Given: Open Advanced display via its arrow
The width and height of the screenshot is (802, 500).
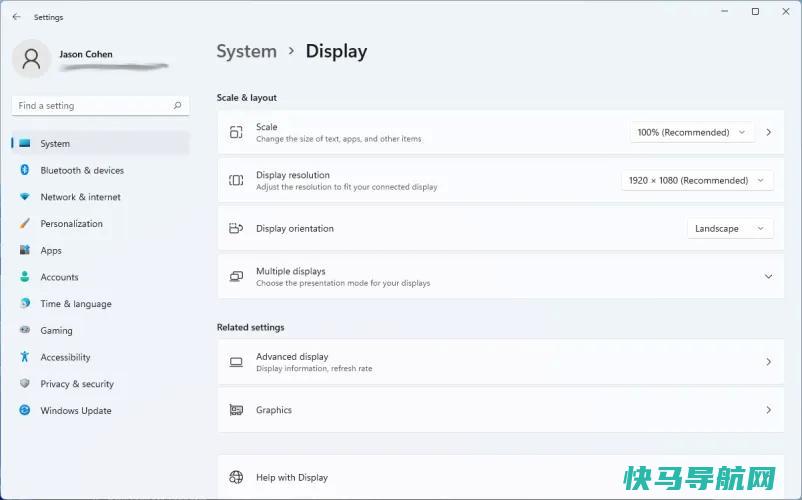Looking at the screenshot, I should coord(769,362).
